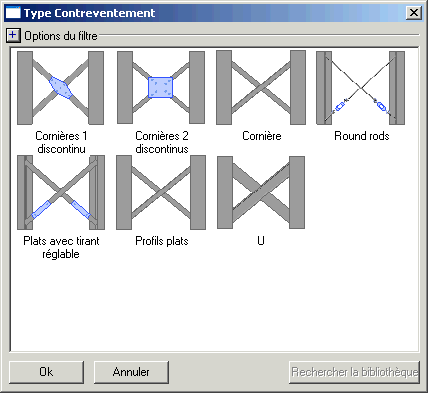Click the Cornières 1 discontinu caption
428x393 pixels.
coord(61,142)
